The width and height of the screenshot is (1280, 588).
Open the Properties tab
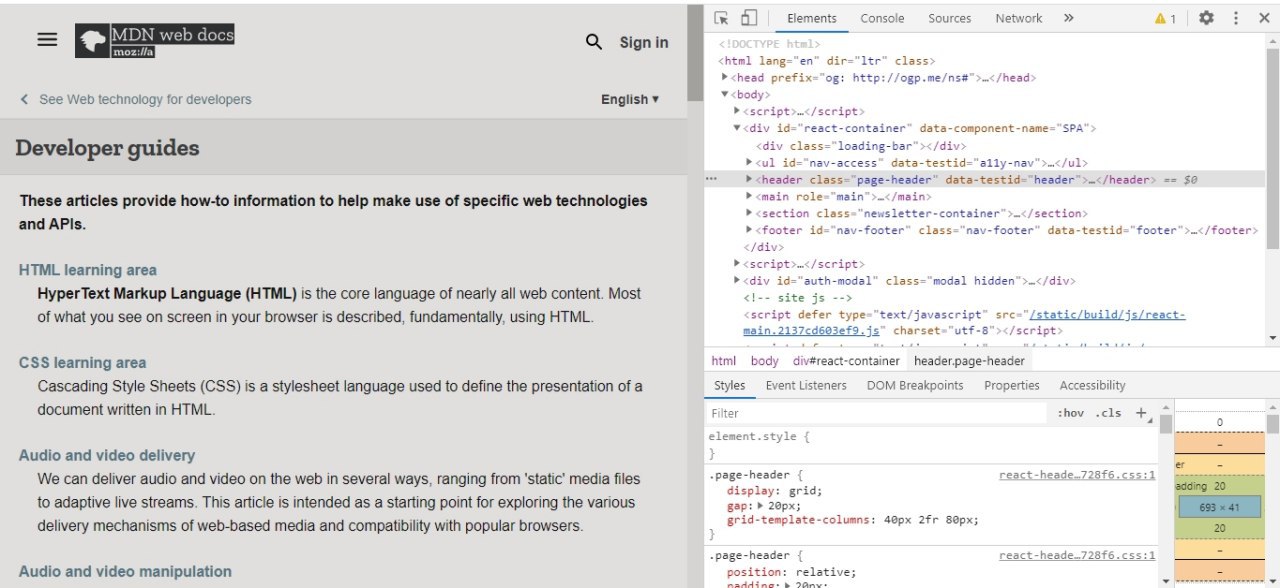pyautogui.click(x=1012, y=385)
